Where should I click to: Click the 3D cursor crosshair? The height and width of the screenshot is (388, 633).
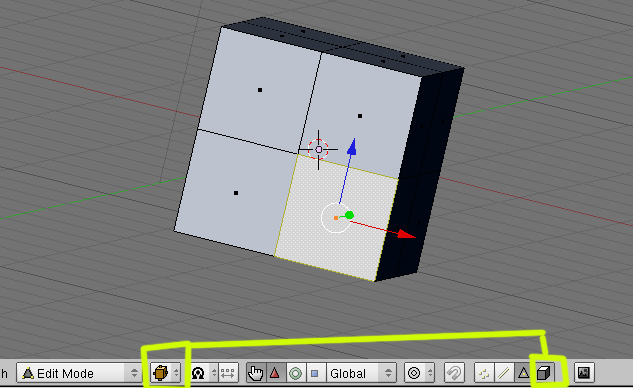(x=319, y=150)
